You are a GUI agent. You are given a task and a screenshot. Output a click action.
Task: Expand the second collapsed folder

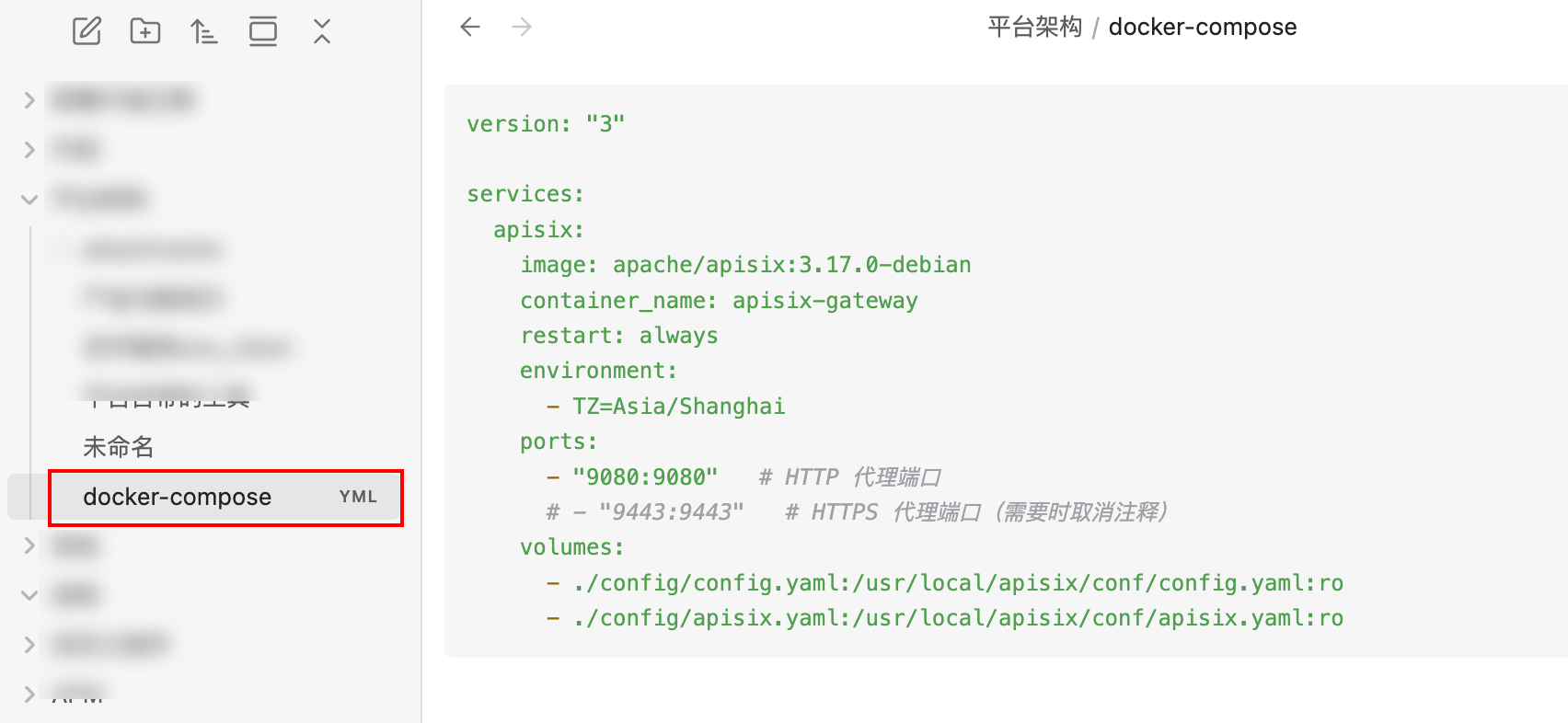click(x=29, y=149)
